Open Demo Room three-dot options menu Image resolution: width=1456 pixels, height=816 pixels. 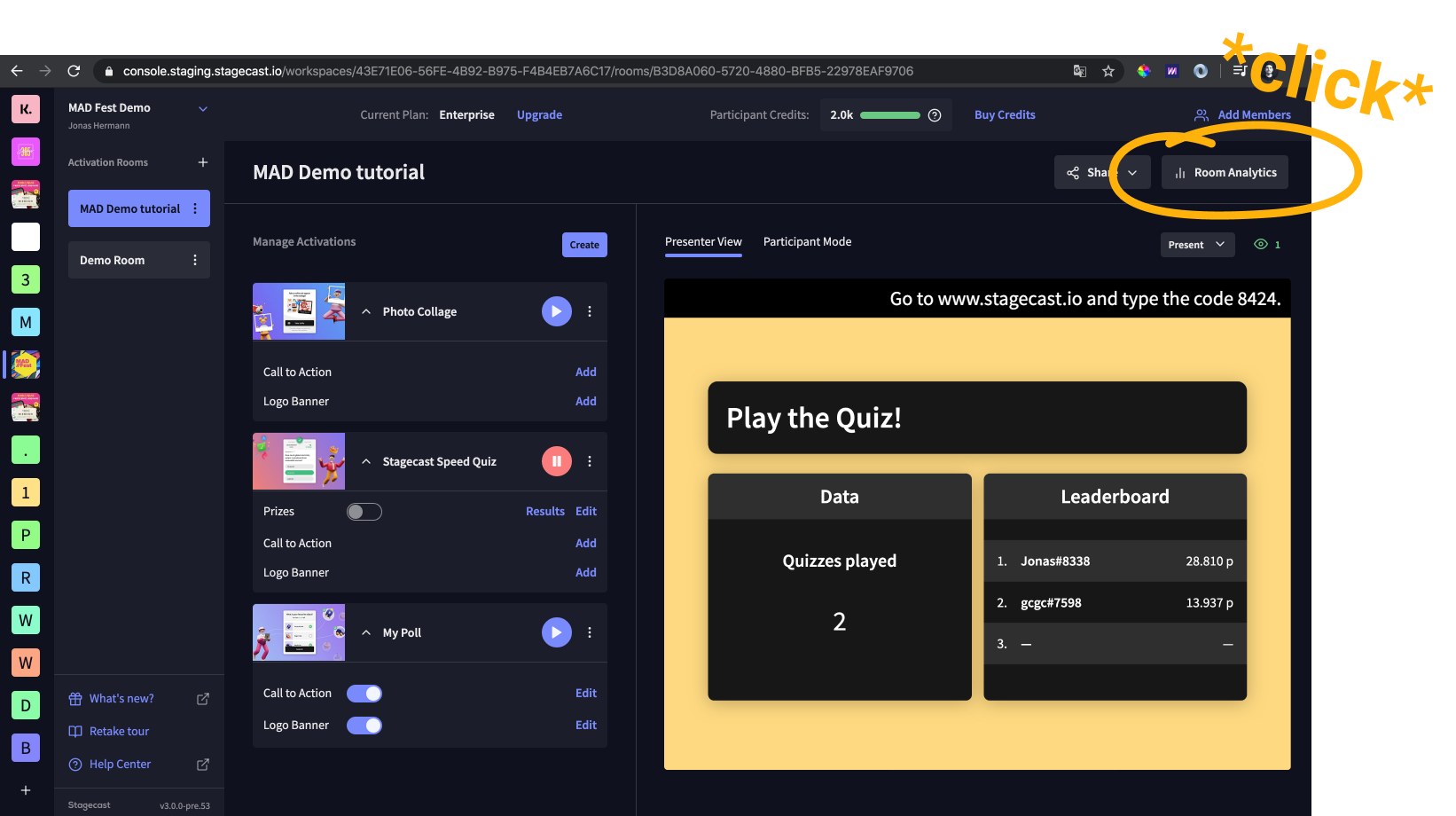coord(195,260)
